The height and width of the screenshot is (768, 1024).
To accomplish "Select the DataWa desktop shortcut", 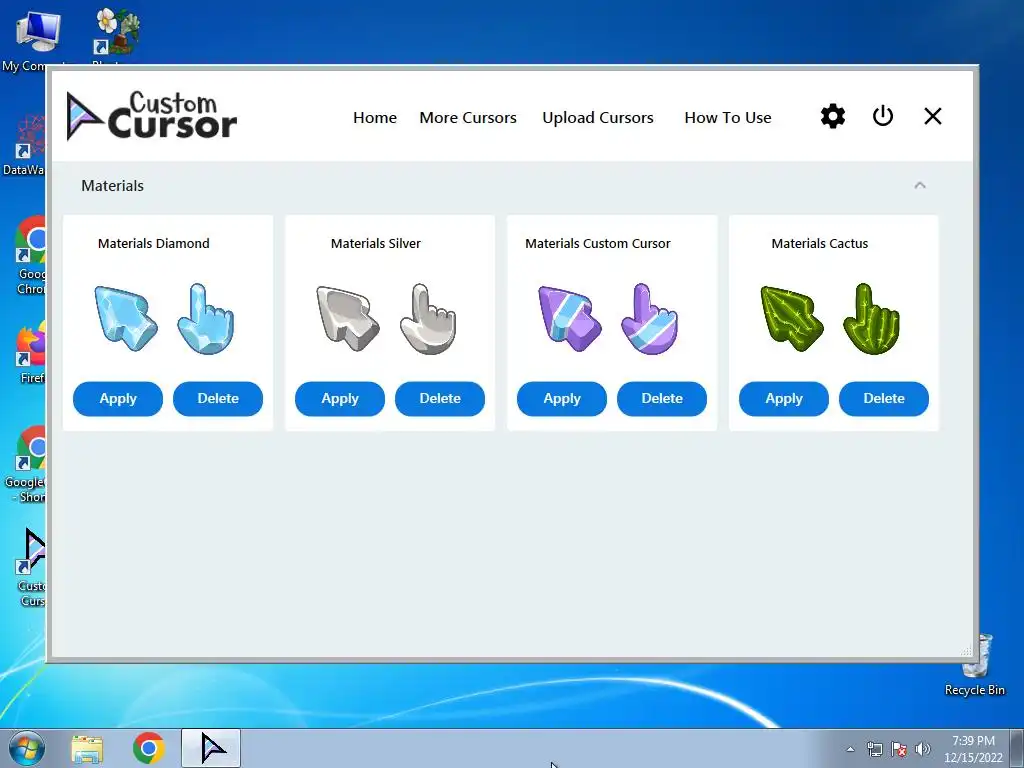I will [x=24, y=145].
